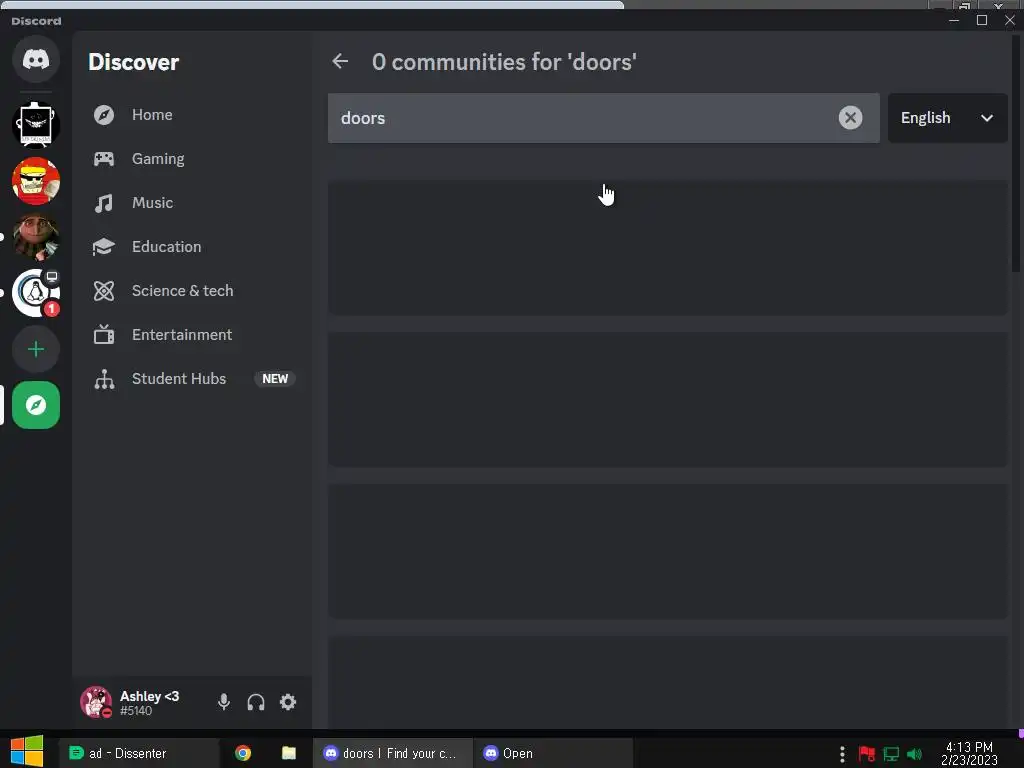Click the compass icon next to Home
This screenshot has width=1024, height=768.
[104, 115]
